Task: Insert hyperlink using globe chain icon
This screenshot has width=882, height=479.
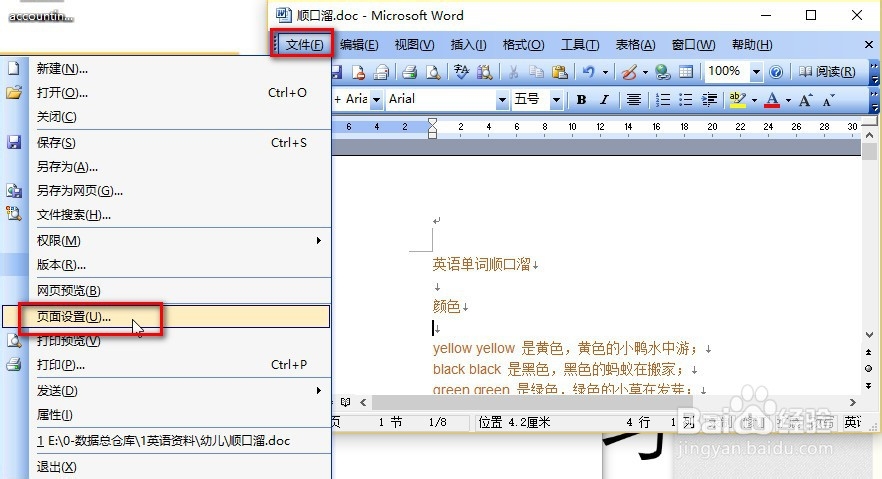Action: 663,72
